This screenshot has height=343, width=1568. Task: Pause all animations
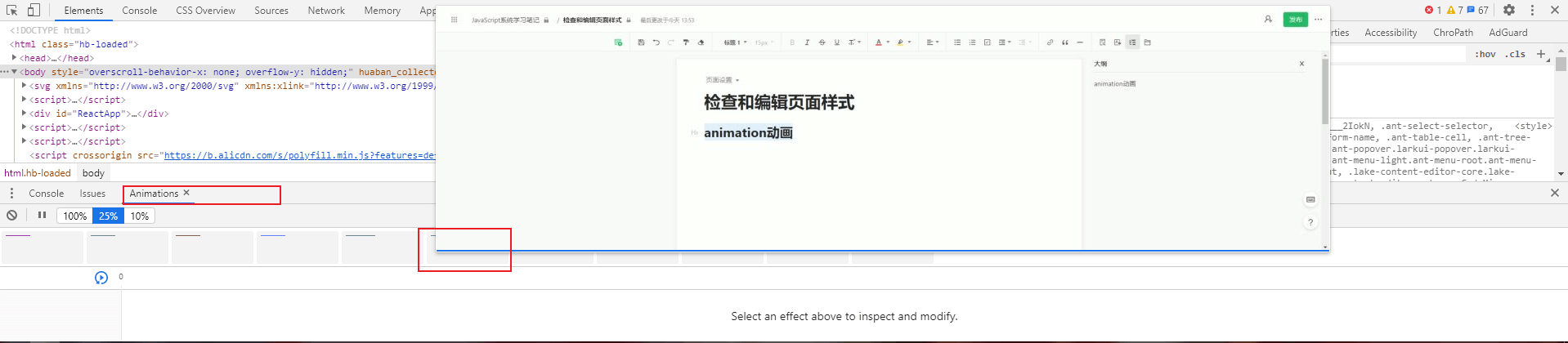[42, 216]
